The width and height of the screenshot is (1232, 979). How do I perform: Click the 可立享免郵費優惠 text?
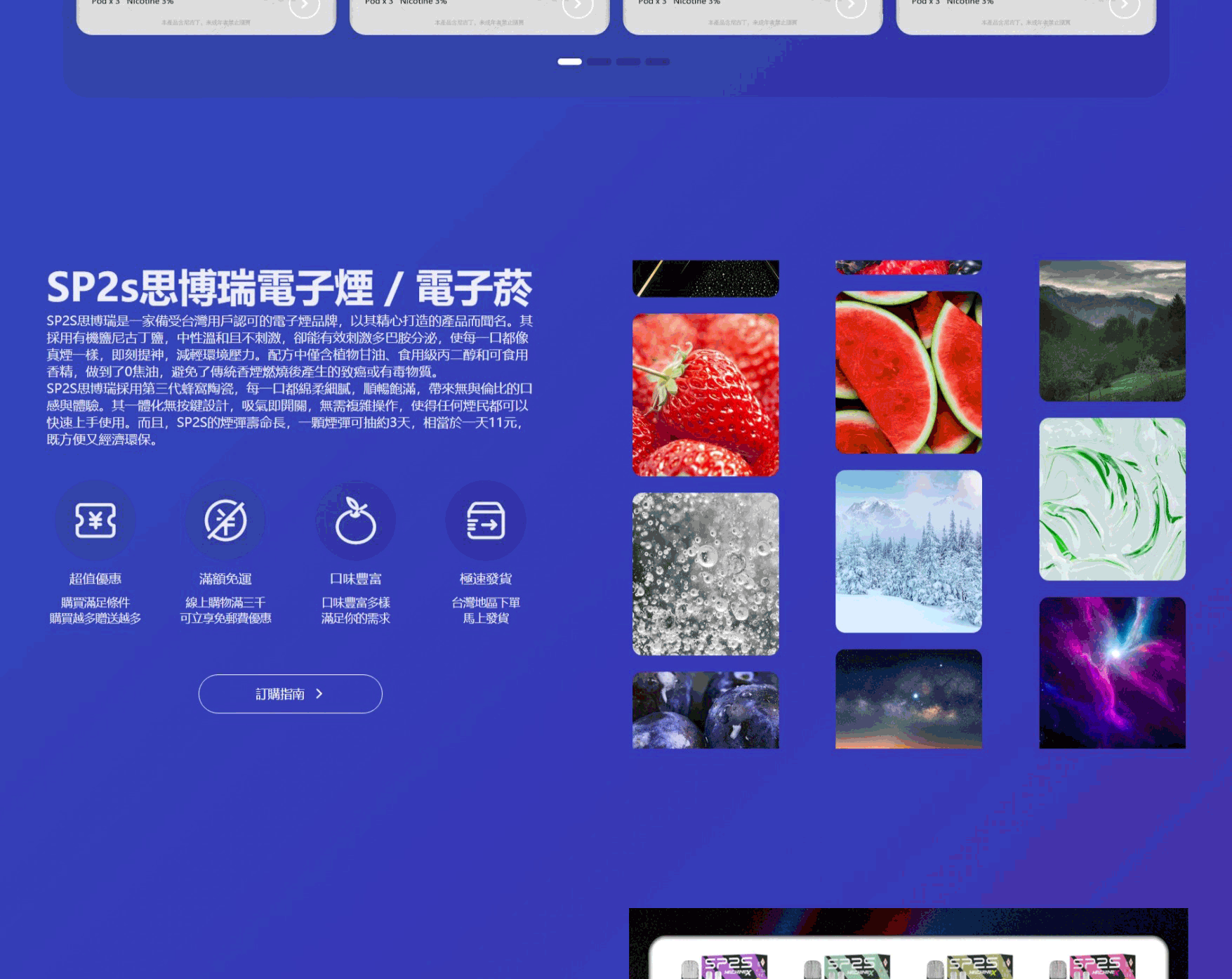[225, 618]
